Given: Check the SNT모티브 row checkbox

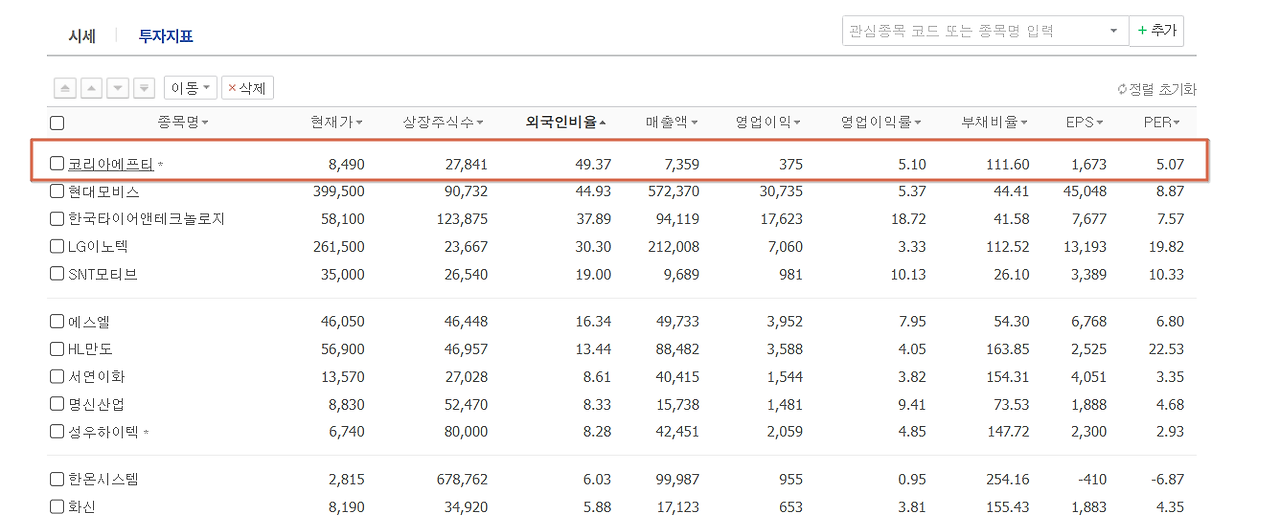Looking at the screenshot, I should 57,274.
